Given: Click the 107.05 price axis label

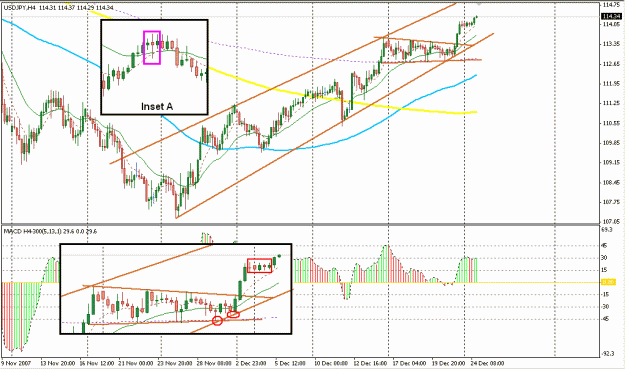Looking at the screenshot, I should click(611, 222).
